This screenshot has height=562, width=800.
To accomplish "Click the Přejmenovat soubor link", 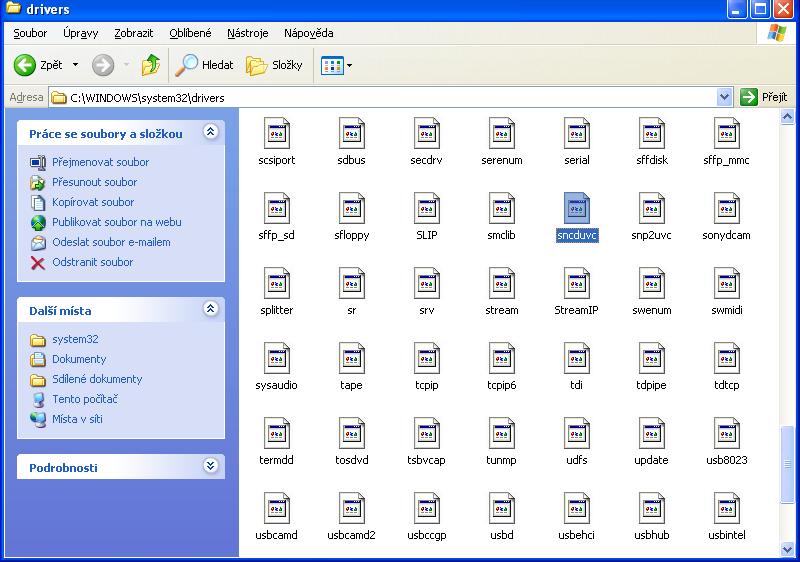I will tap(100, 162).
